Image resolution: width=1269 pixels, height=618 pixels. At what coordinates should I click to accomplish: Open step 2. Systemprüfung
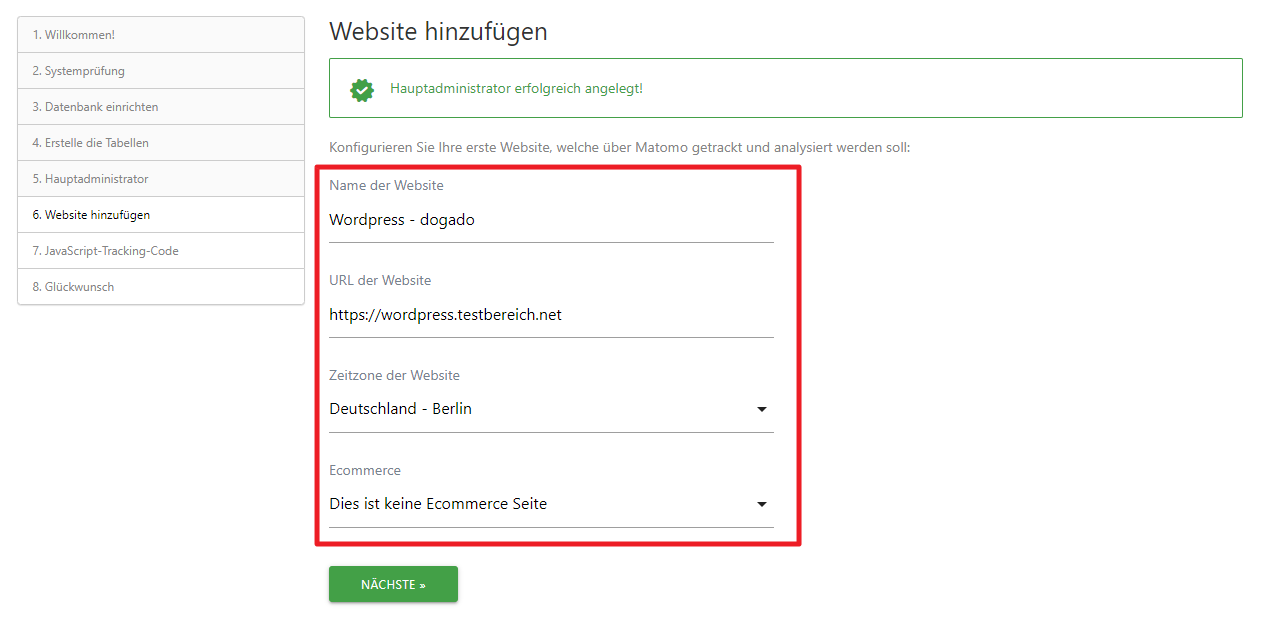coord(161,71)
